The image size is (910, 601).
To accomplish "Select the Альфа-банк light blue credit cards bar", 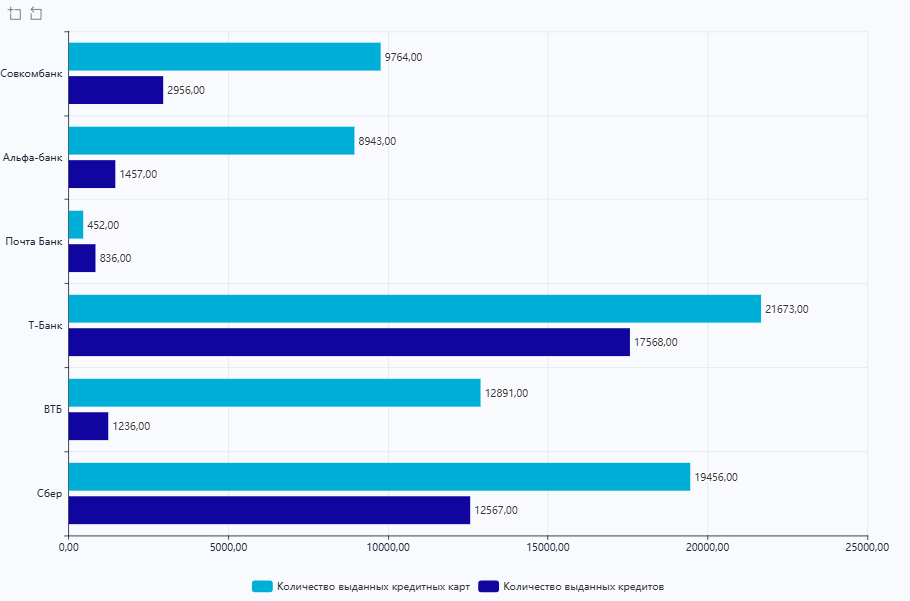I will 211,141.
